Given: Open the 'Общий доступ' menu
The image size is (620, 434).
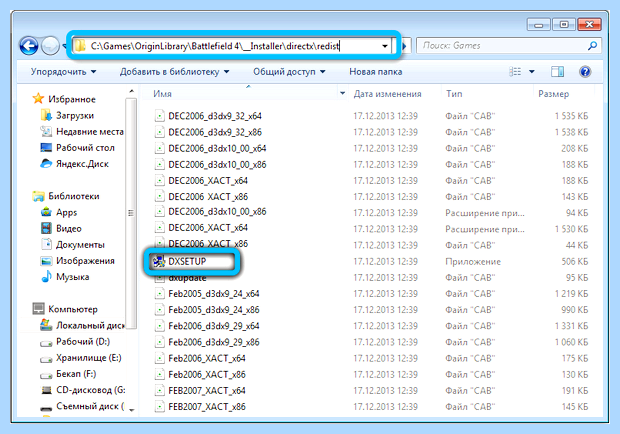Looking at the screenshot, I should pos(289,72).
